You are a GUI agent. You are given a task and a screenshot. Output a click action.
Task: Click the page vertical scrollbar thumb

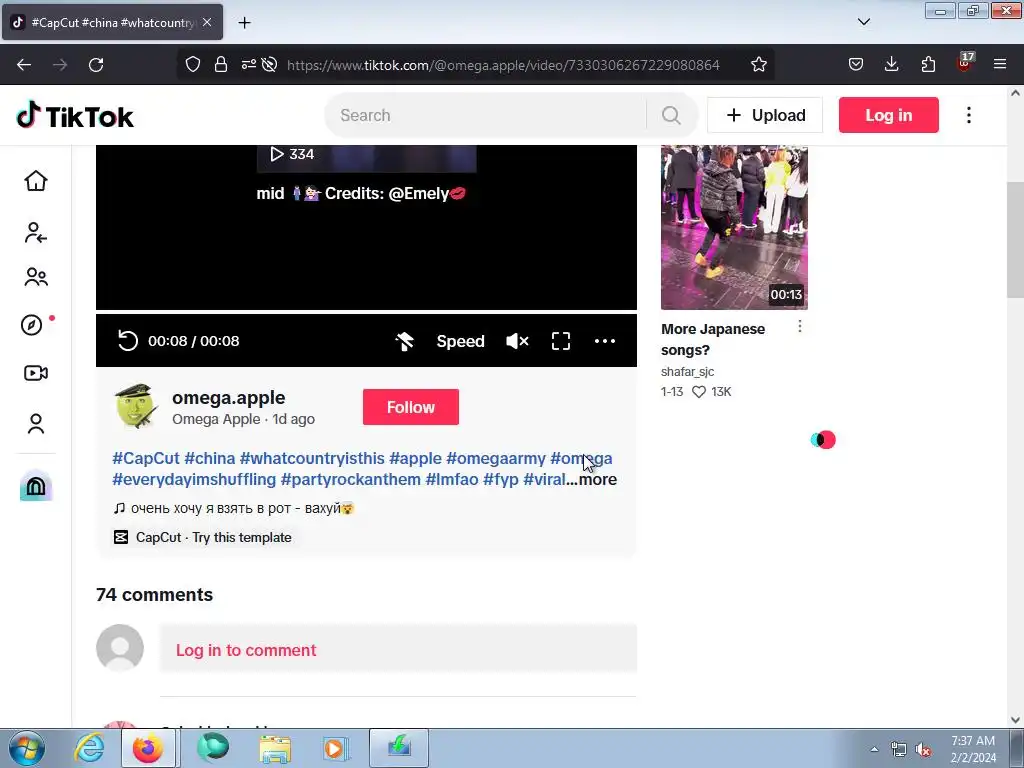click(x=1015, y=238)
